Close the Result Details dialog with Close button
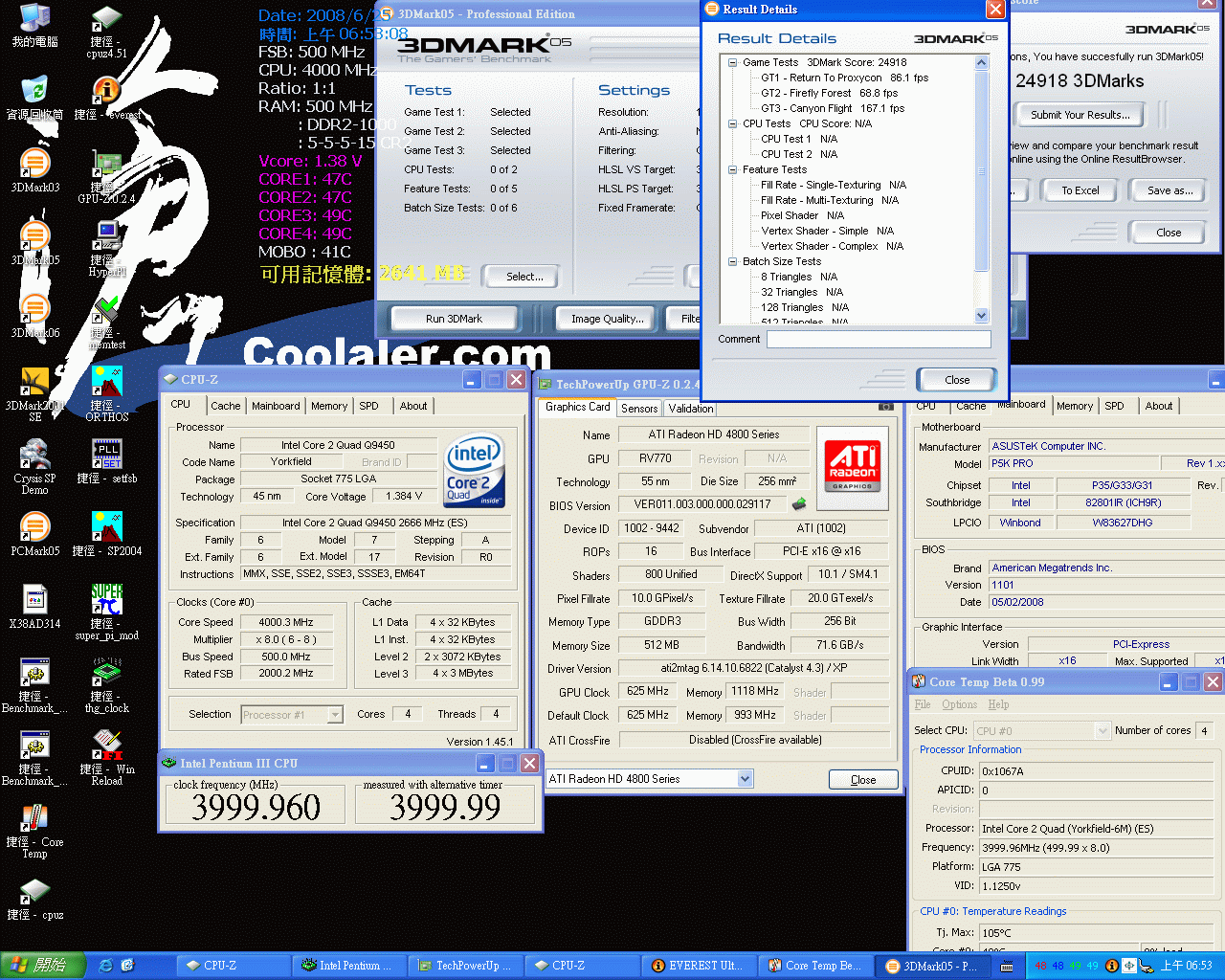Screen dimensions: 1225x980 click(957, 380)
